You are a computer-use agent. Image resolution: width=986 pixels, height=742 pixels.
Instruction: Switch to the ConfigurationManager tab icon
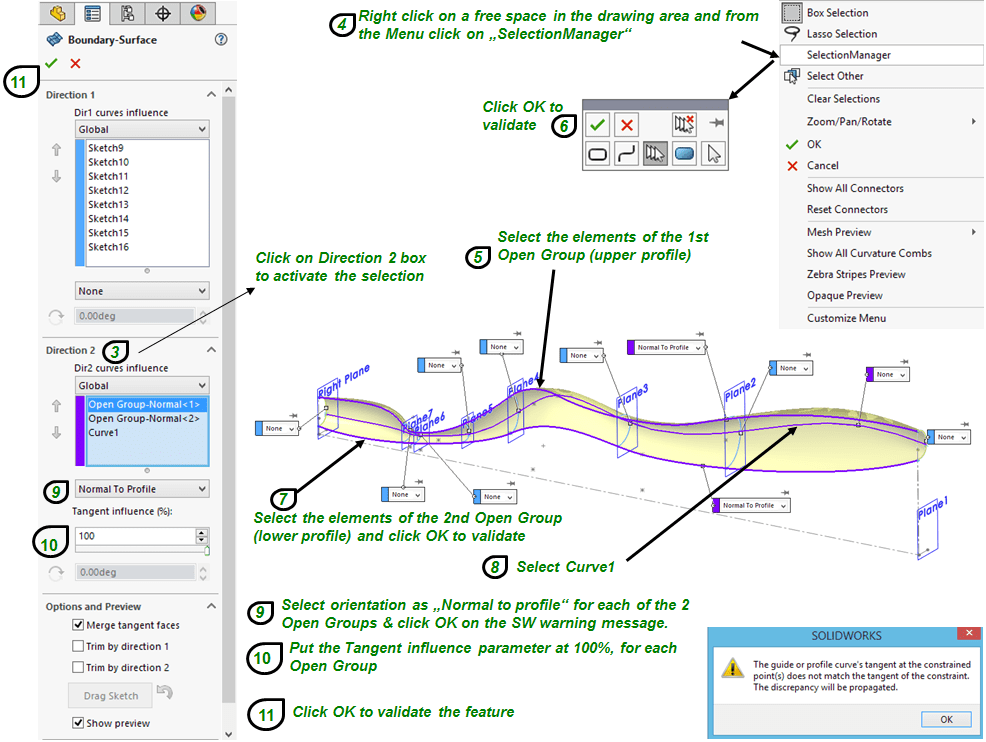(x=127, y=13)
